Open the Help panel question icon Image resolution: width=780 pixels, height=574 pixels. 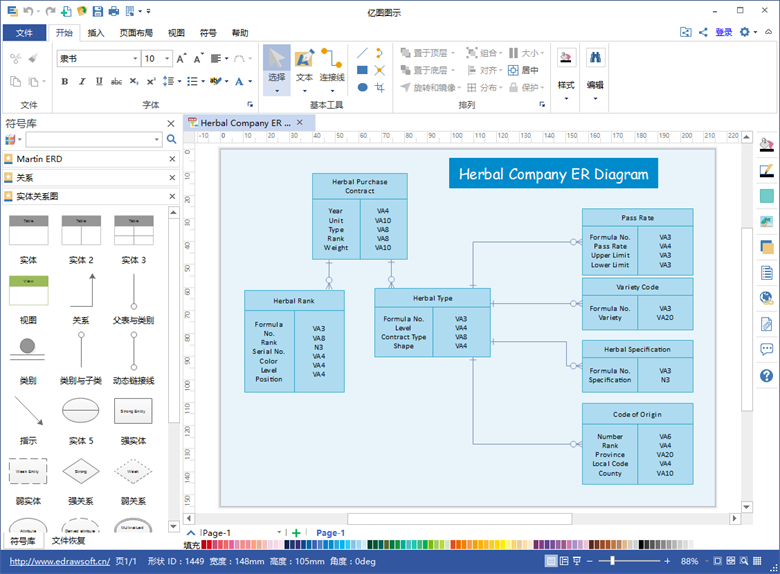pyautogui.click(x=767, y=376)
